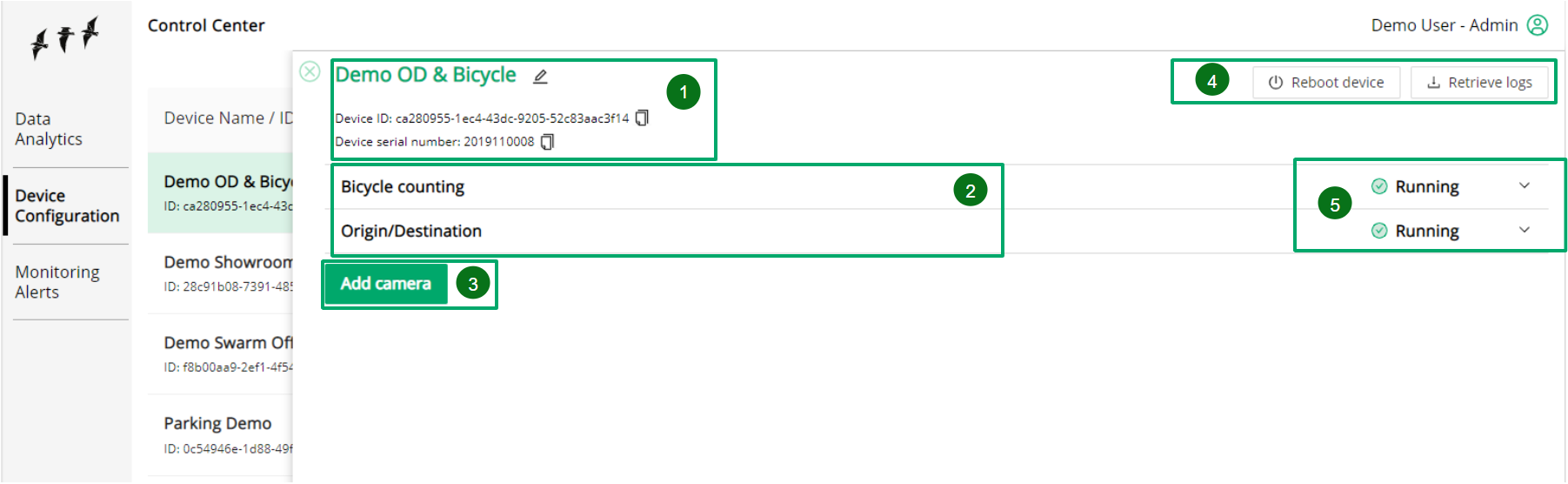Click the Add camera button
1568x484 pixels.
(x=385, y=284)
